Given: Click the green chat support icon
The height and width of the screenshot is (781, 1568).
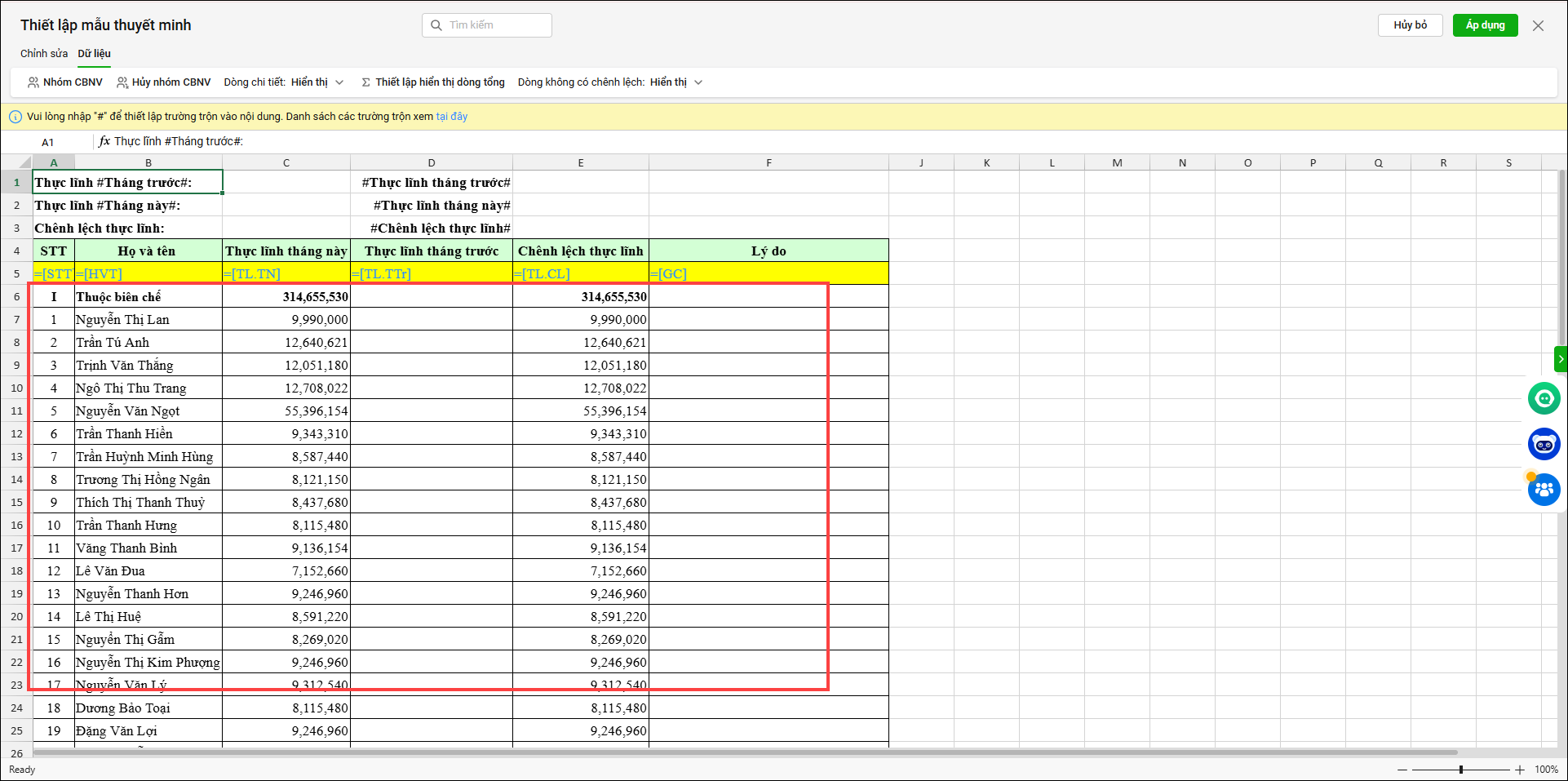Looking at the screenshot, I should click(x=1544, y=398).
